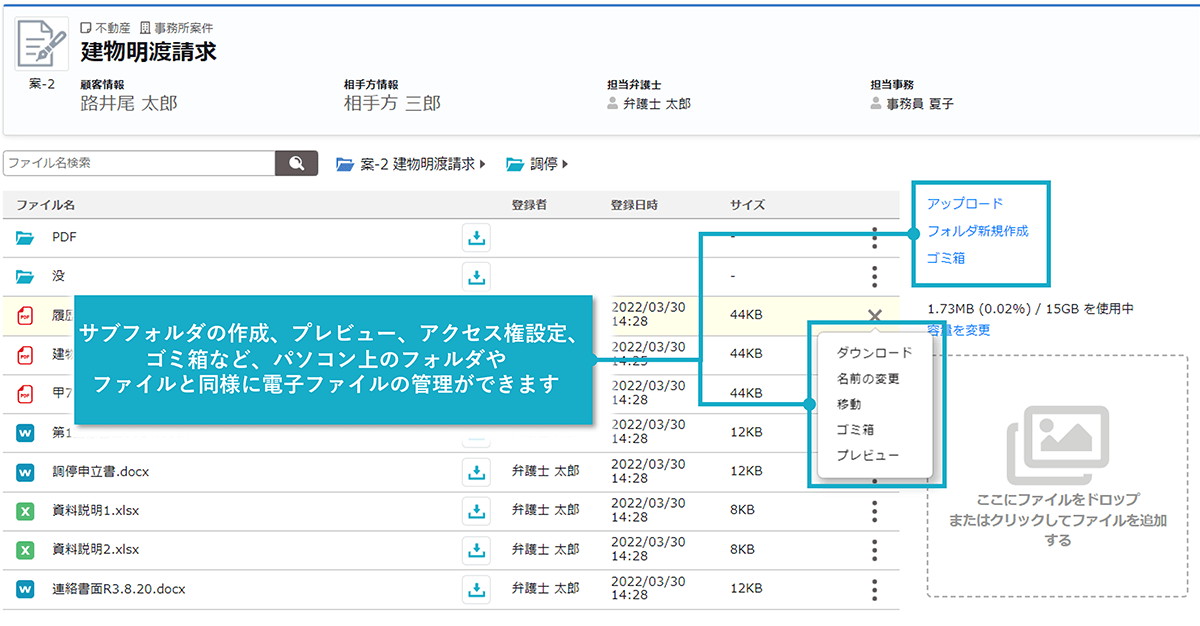Expand arrow after 調停 breadcrumb
The width and height of the screenshot is (1200, 626).
(565, 164)
